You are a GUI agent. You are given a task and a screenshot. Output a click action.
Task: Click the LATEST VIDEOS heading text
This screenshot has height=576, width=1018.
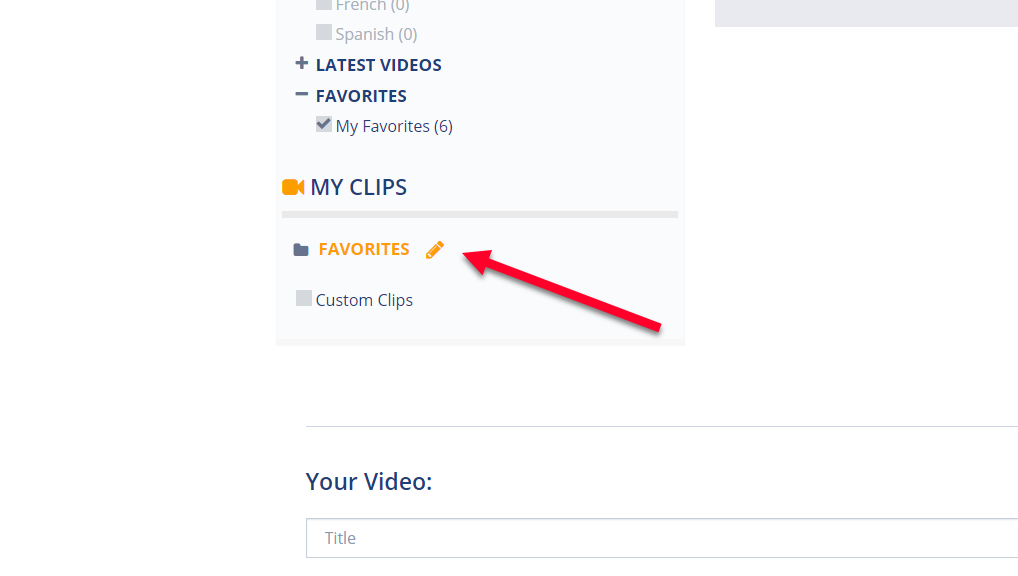click(x=379, y=65)
